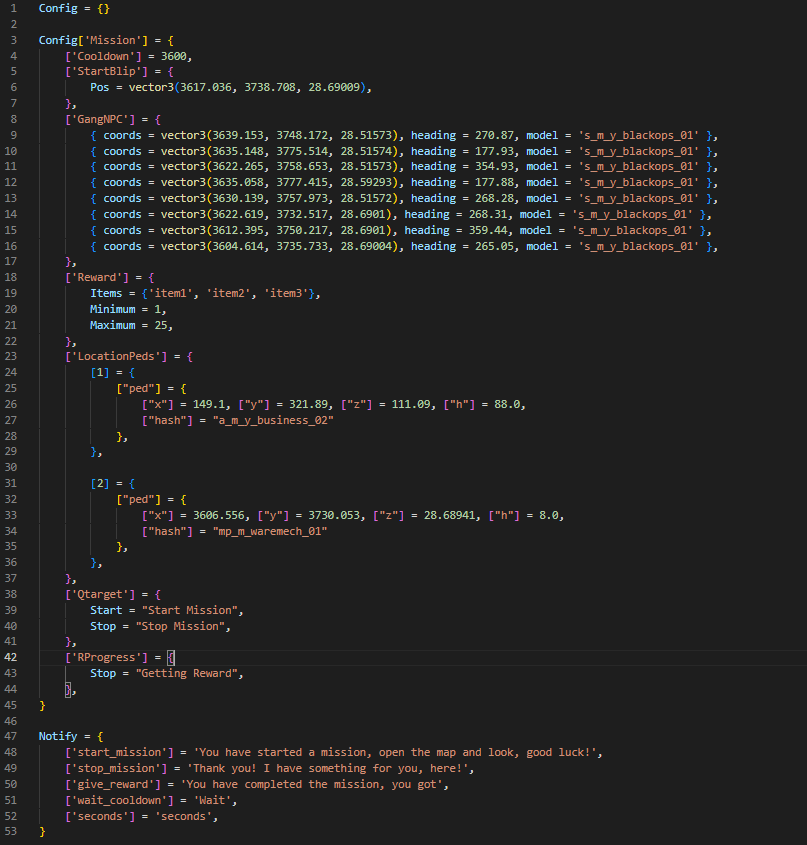807x845 pixels.
Task: Click line number 1 in the gutter
Action: point(15,8)
